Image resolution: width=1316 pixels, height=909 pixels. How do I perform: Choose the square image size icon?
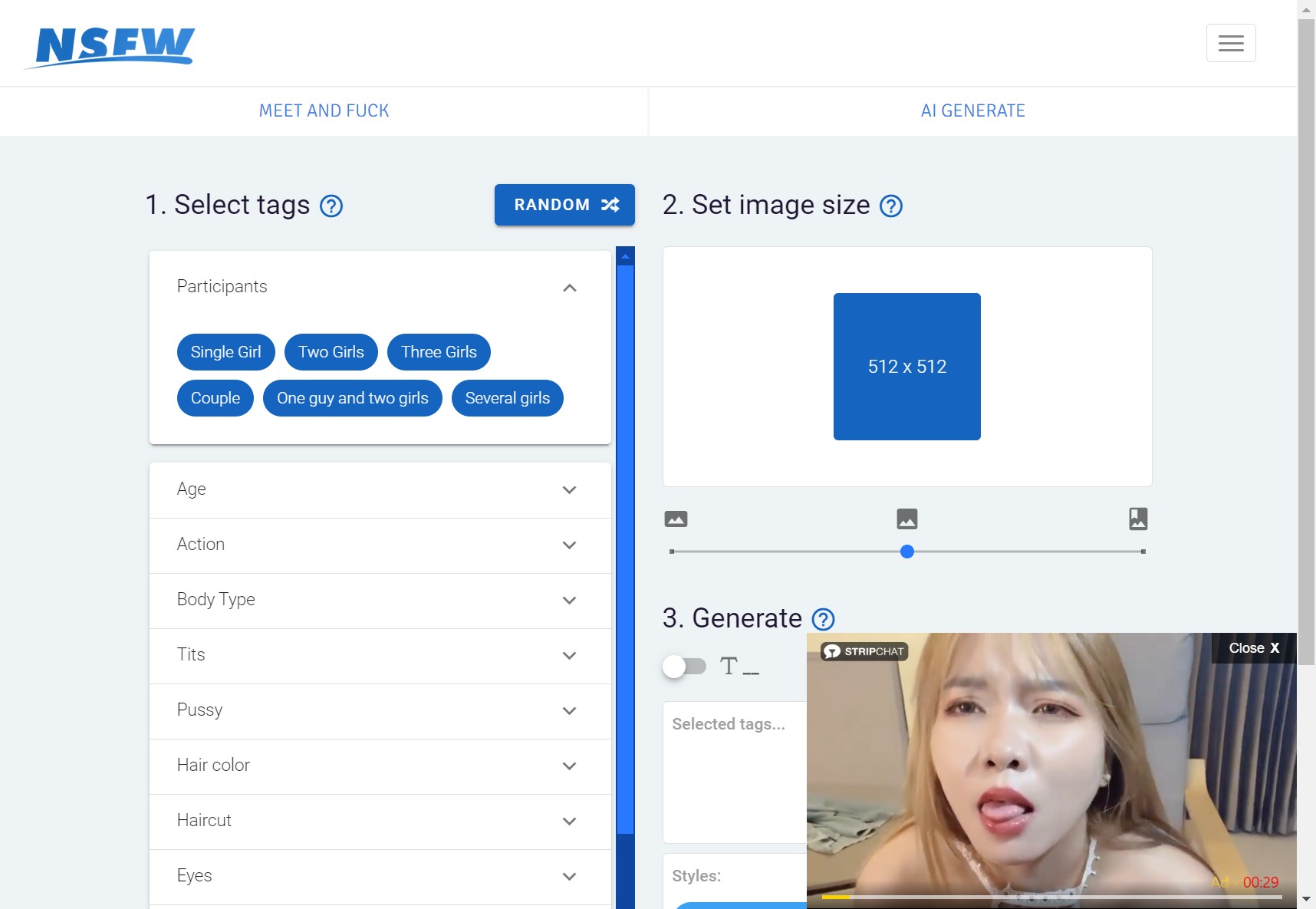point(906,519)
